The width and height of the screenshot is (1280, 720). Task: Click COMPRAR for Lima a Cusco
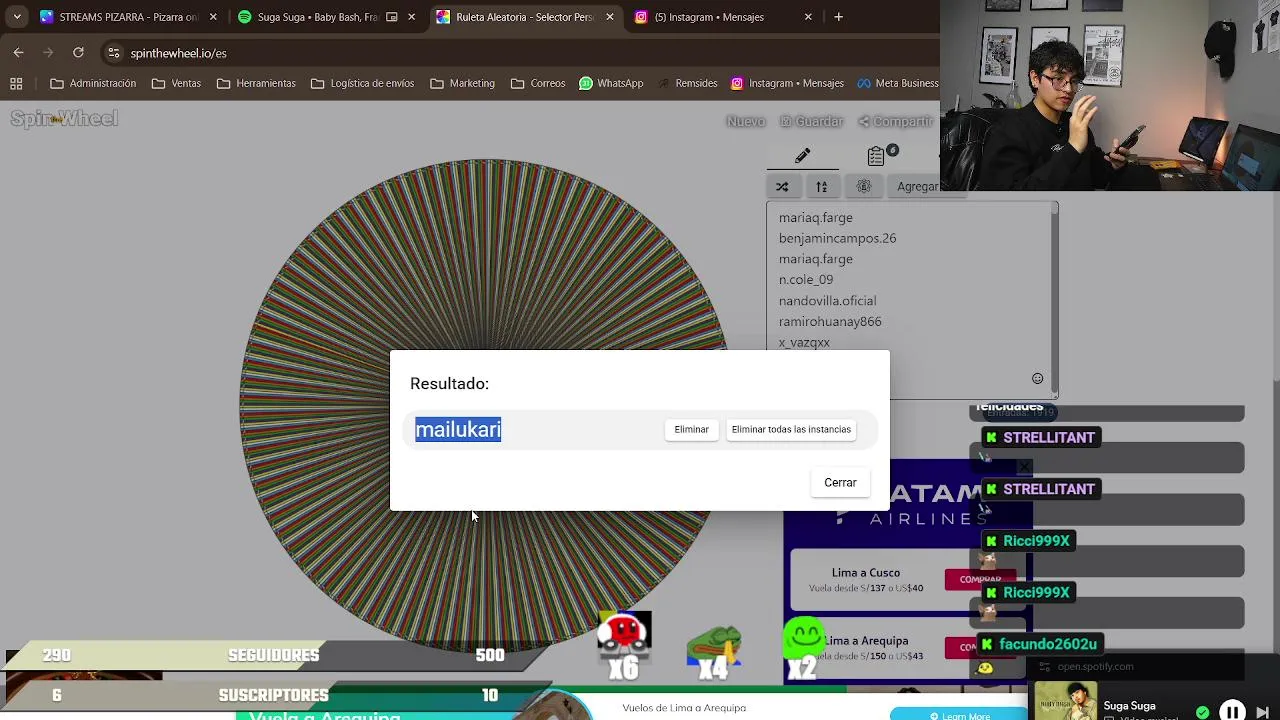980,579
